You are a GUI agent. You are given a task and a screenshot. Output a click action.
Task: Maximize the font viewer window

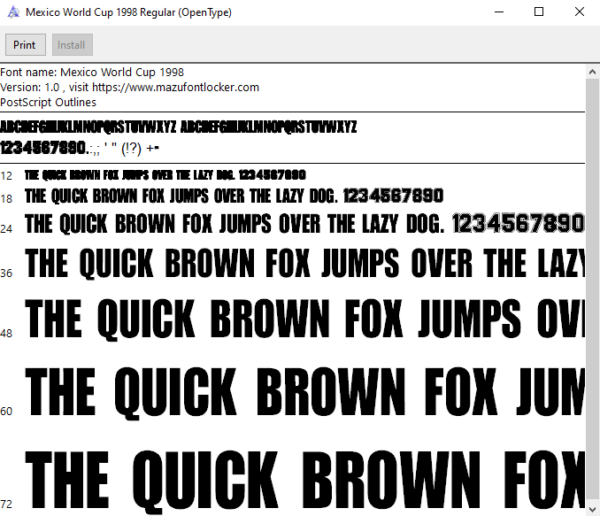539,12
